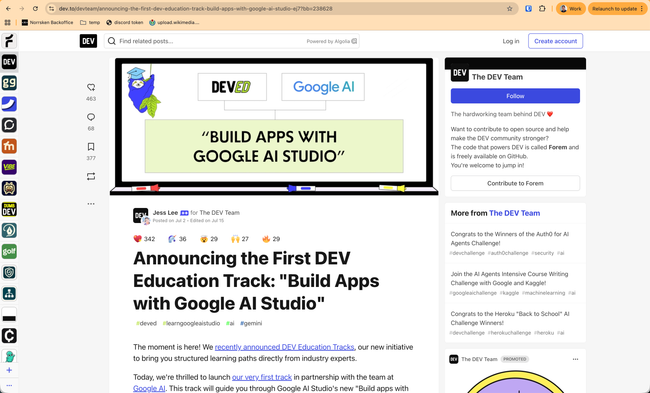Click the DEV logo in the site header
650x393 pixels.
[x=88, y=41]
